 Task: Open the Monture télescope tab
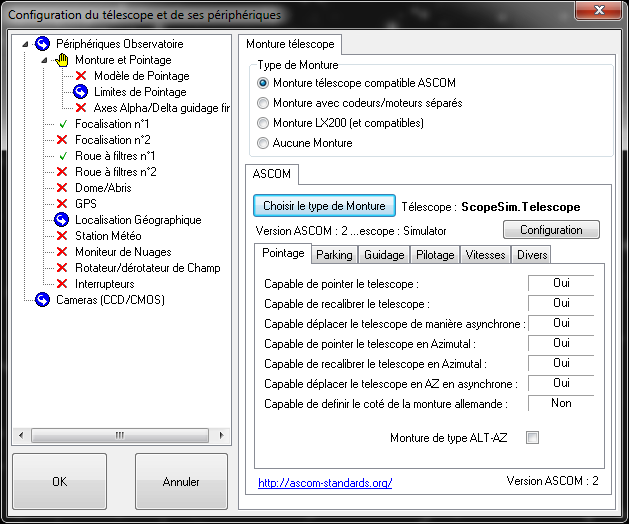click(x=290, y=44)
